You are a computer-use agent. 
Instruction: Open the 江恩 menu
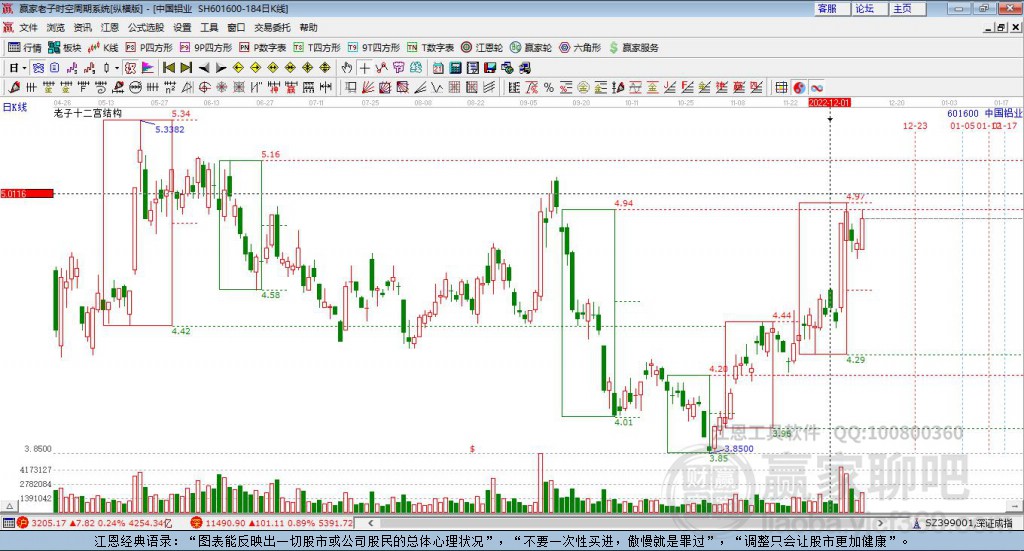[110, 27]
